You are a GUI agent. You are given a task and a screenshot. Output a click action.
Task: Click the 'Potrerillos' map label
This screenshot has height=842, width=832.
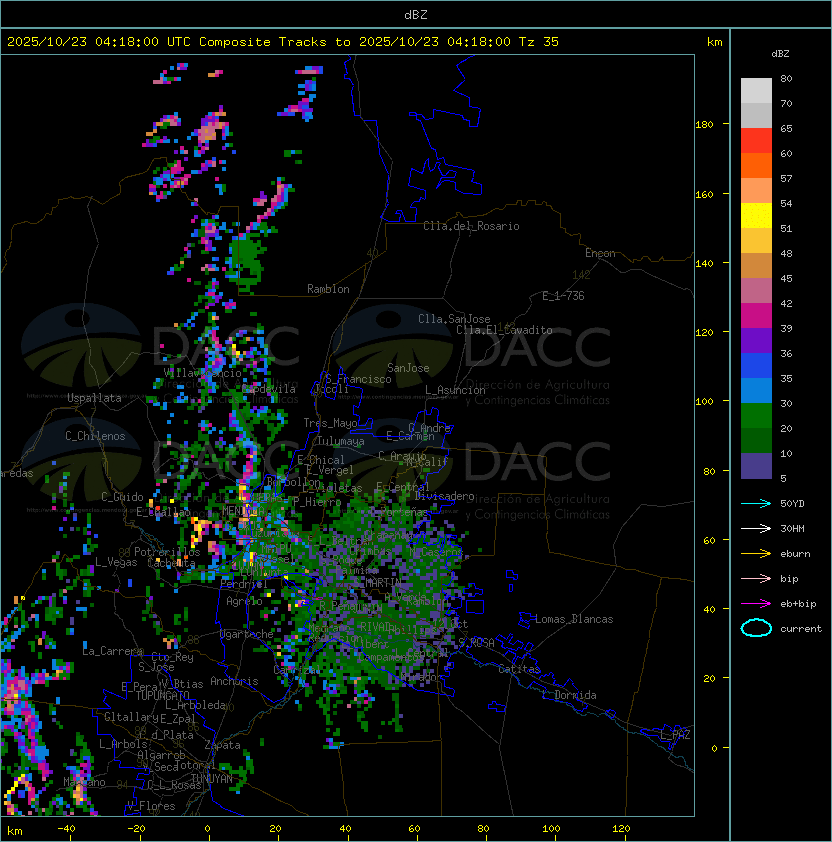pyautogui.click(x=167, y=552)
